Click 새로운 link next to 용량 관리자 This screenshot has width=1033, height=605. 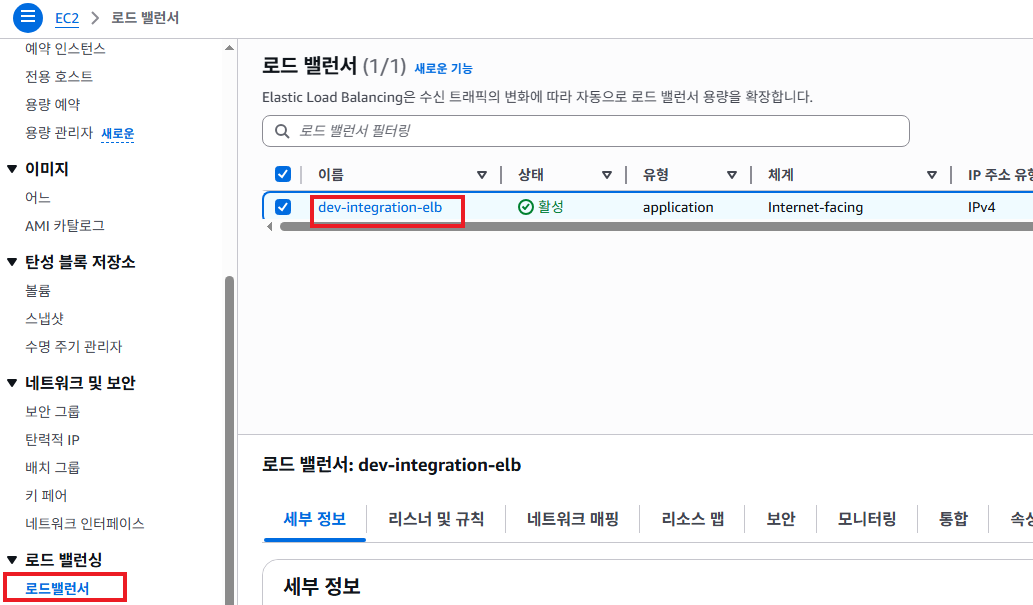(x=117, y=133)
